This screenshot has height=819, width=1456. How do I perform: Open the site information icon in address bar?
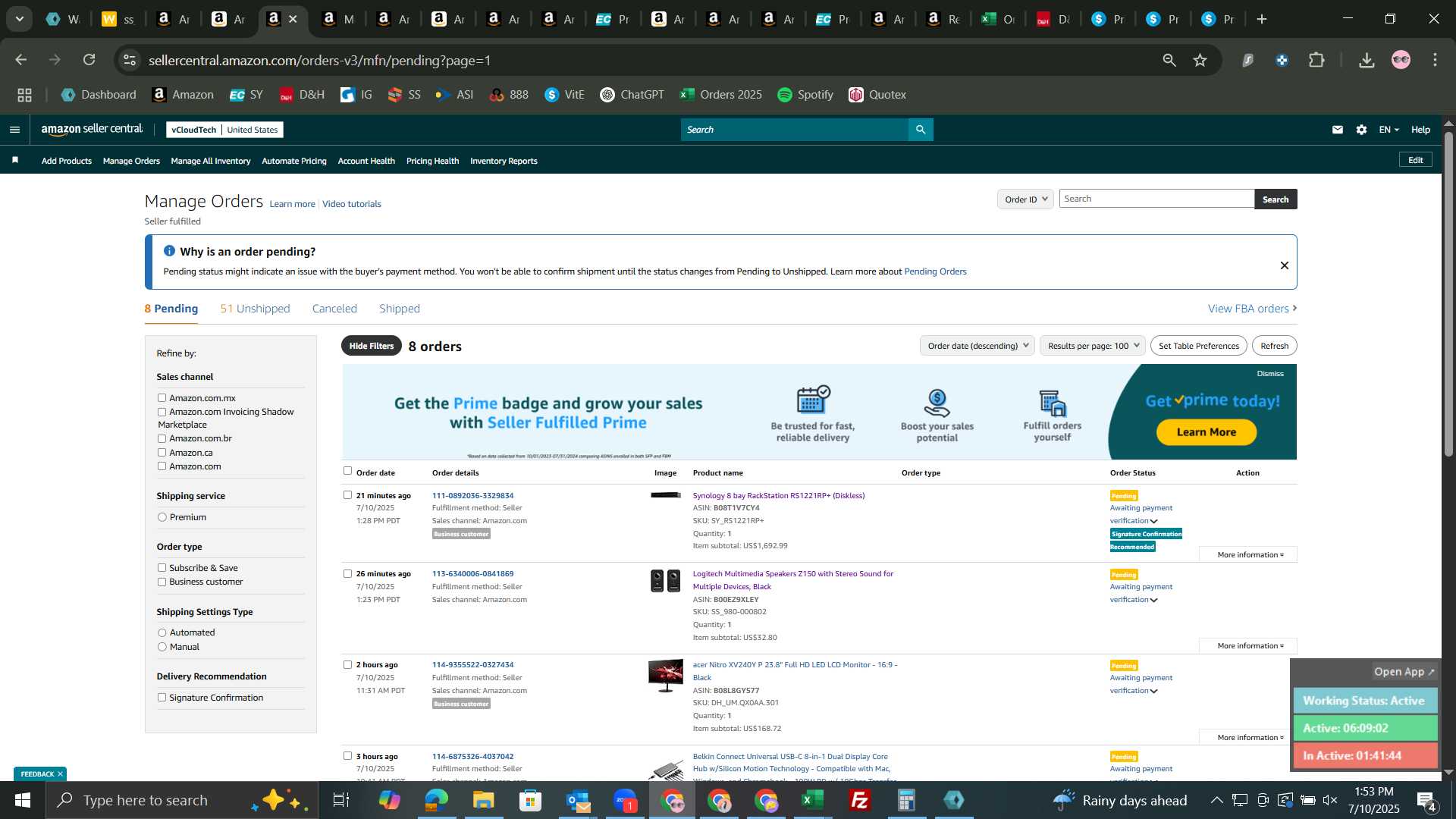pos(130,60)
